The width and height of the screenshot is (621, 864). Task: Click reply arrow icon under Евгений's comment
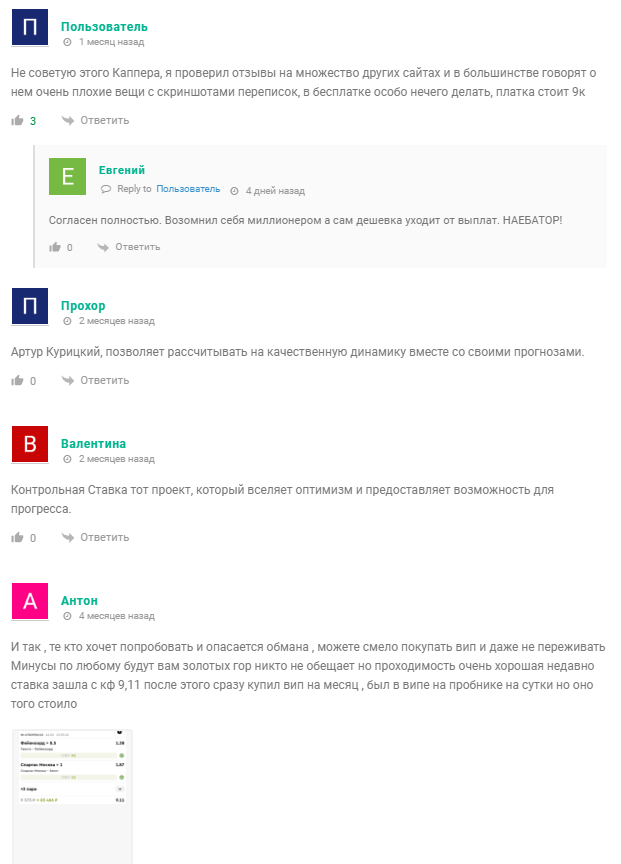point(102,247)
